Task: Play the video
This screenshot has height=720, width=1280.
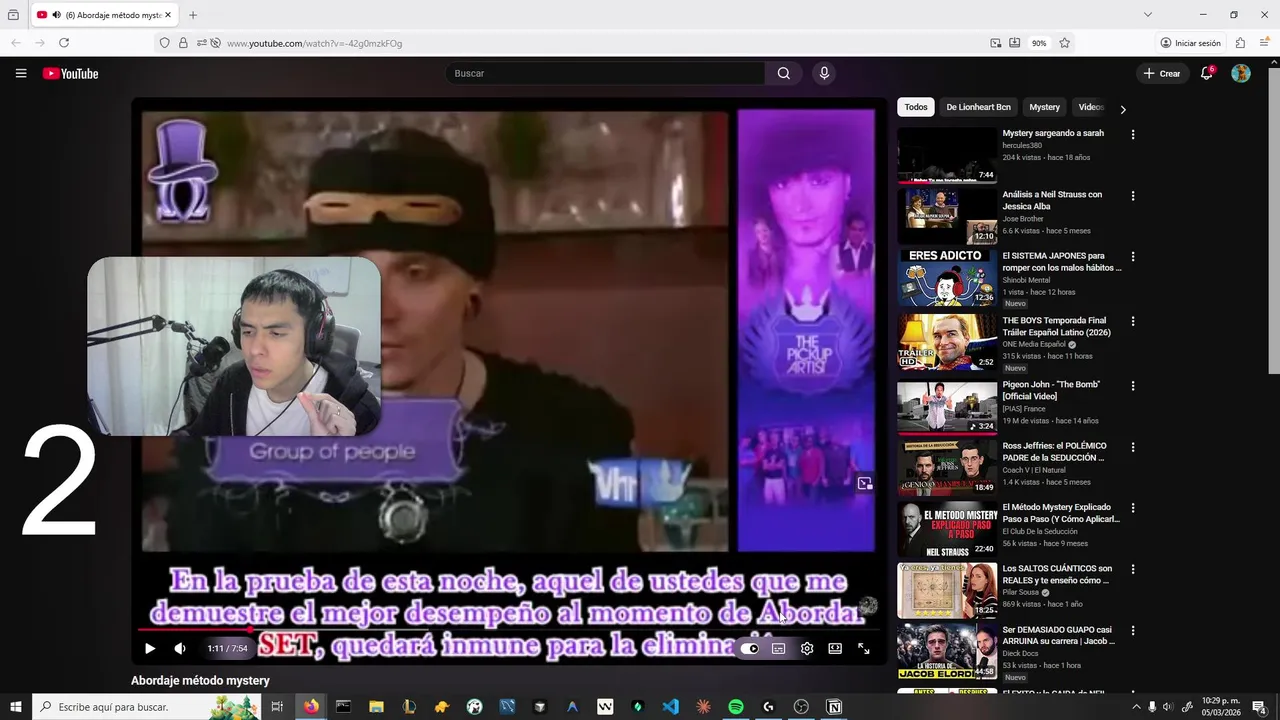Action: point(150,648)
